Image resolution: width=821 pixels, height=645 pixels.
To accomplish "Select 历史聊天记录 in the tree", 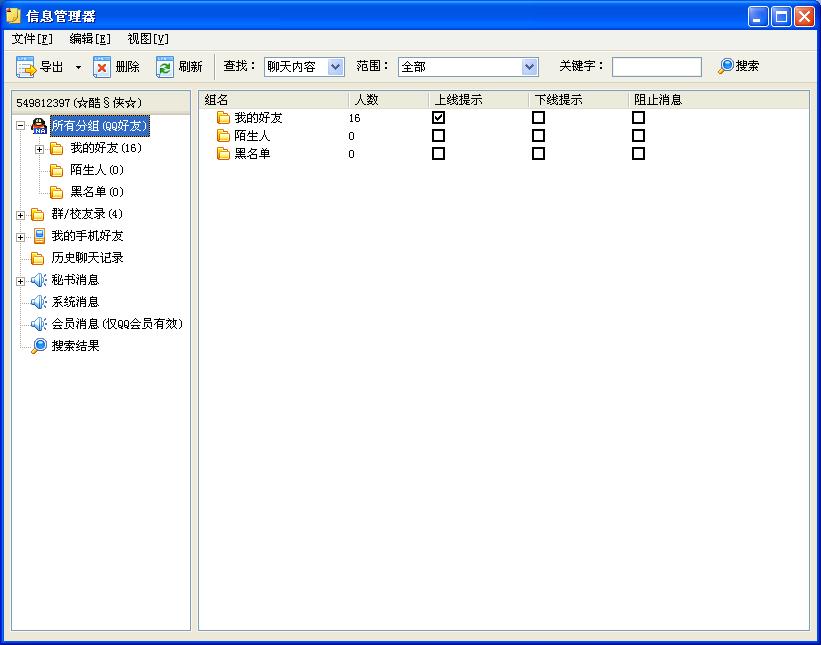I will pyautogui.click(x=87, y=258).
